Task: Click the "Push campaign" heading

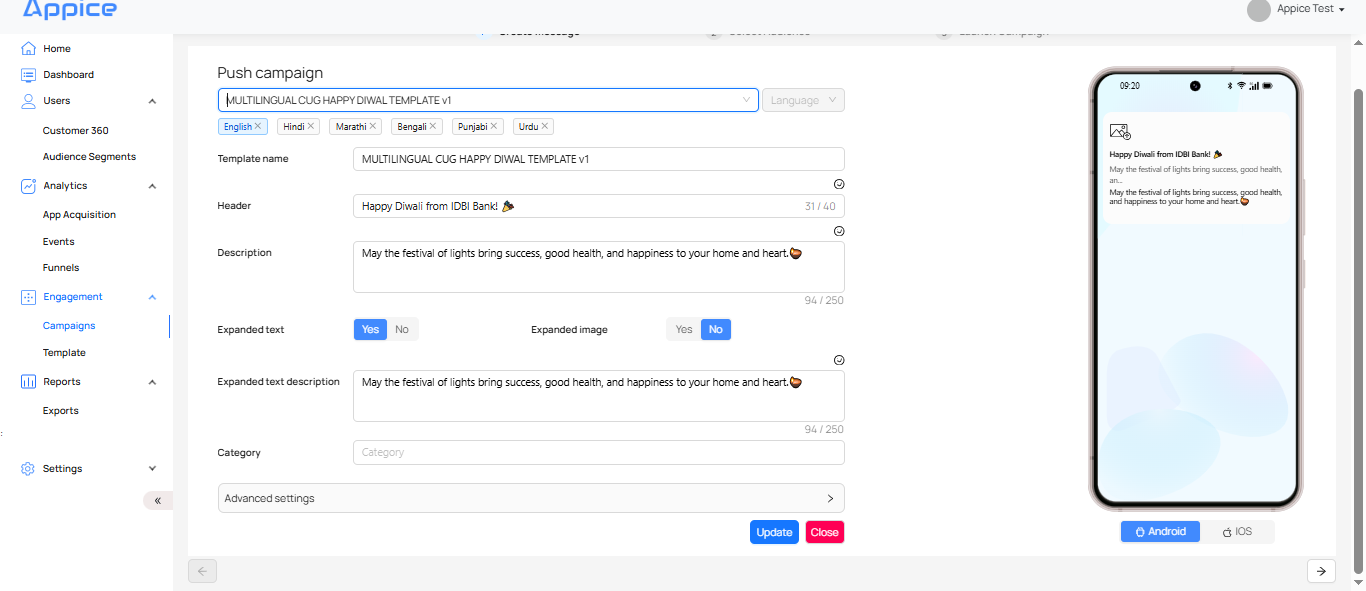Action: pyautogui.click(x=270, y=73)
